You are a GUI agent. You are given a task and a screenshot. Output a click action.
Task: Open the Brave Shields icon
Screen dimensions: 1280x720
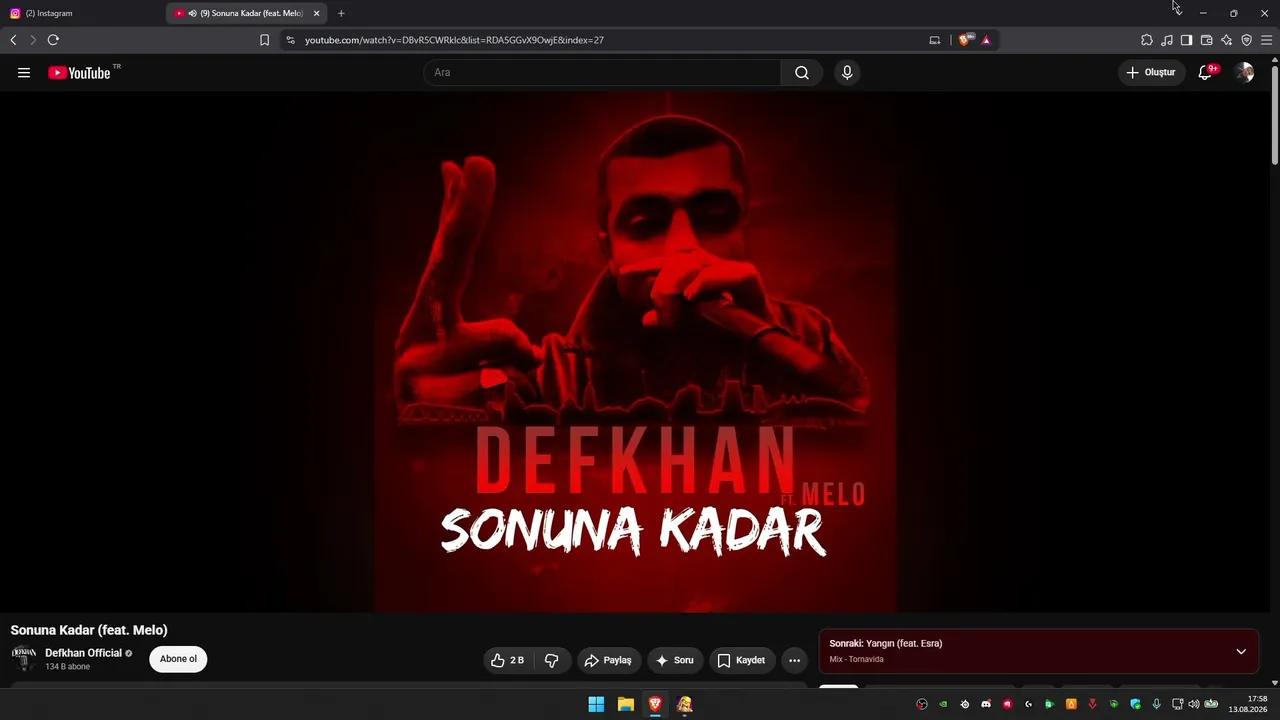click(964, 40)
